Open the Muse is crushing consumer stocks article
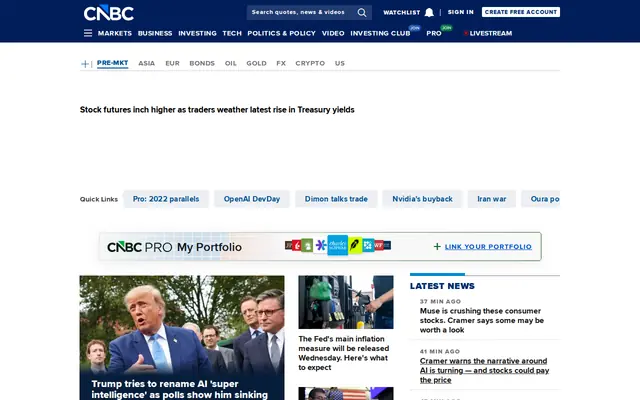640x400 pixels. (482, 320)
